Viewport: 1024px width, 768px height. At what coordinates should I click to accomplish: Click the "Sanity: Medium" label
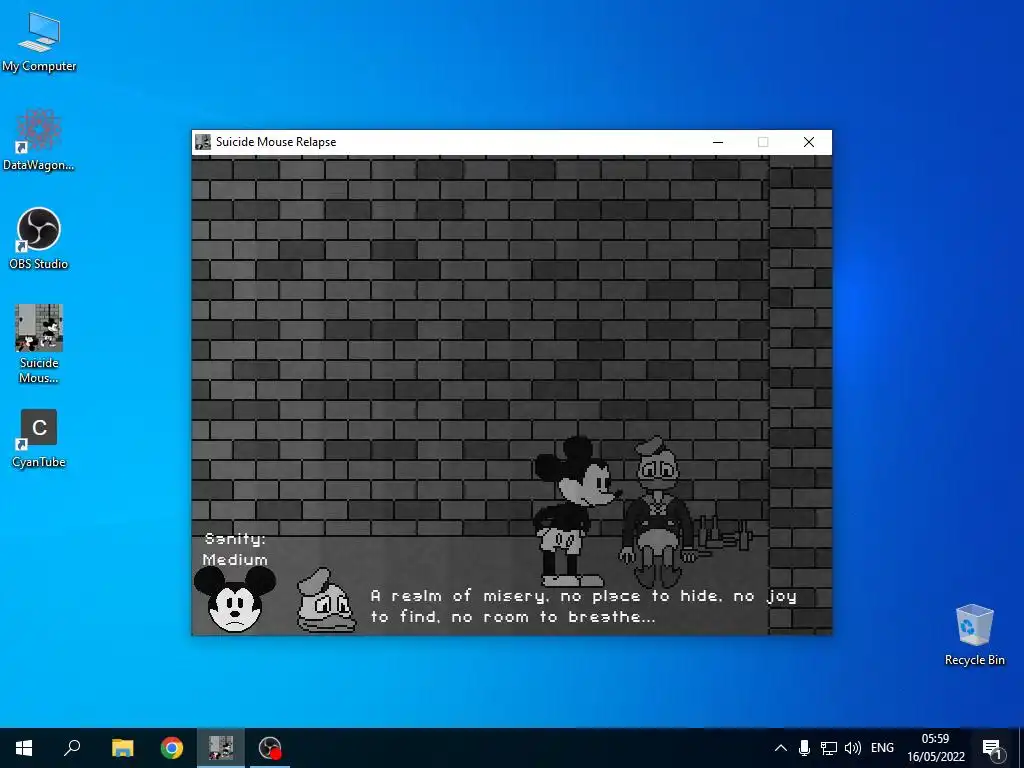click(235, 549)
